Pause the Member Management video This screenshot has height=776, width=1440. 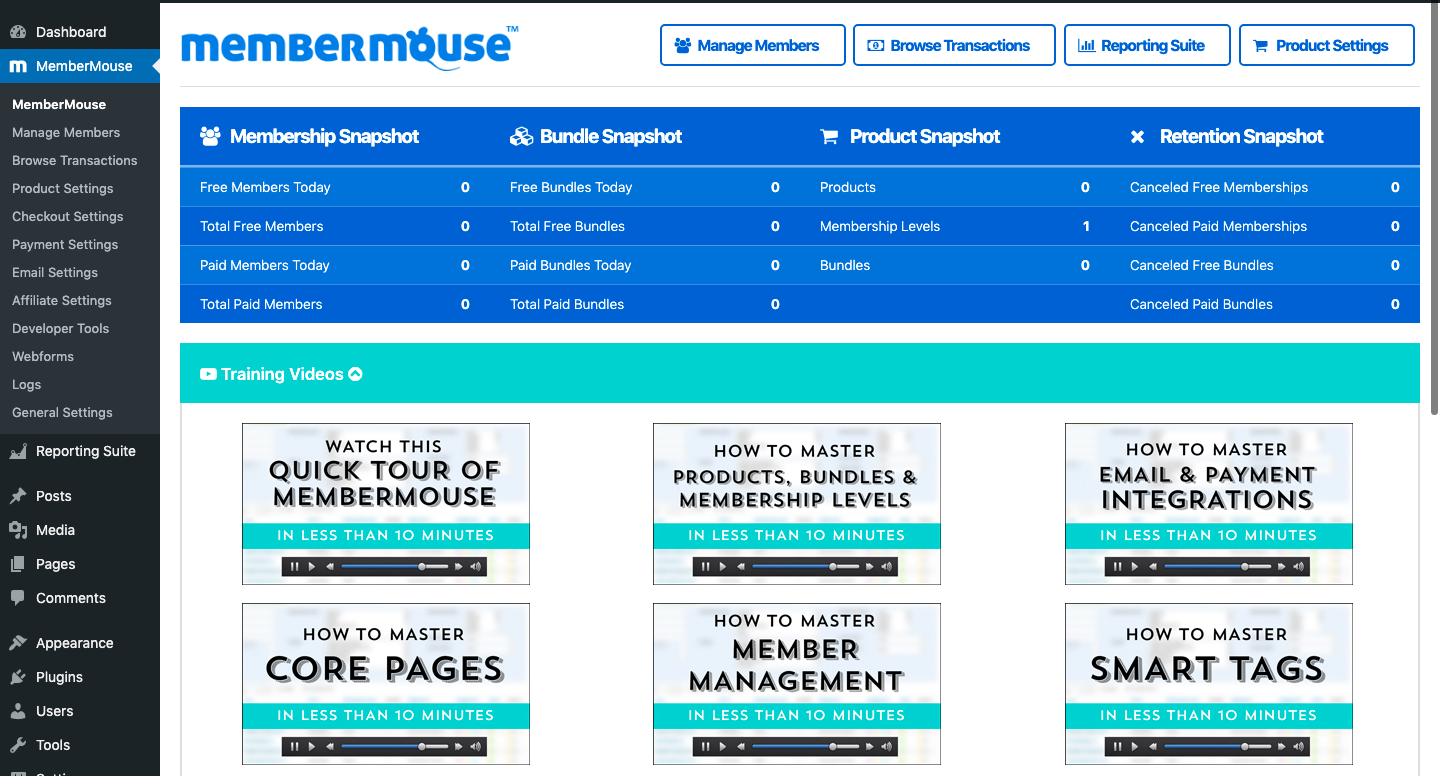[707, 746]
